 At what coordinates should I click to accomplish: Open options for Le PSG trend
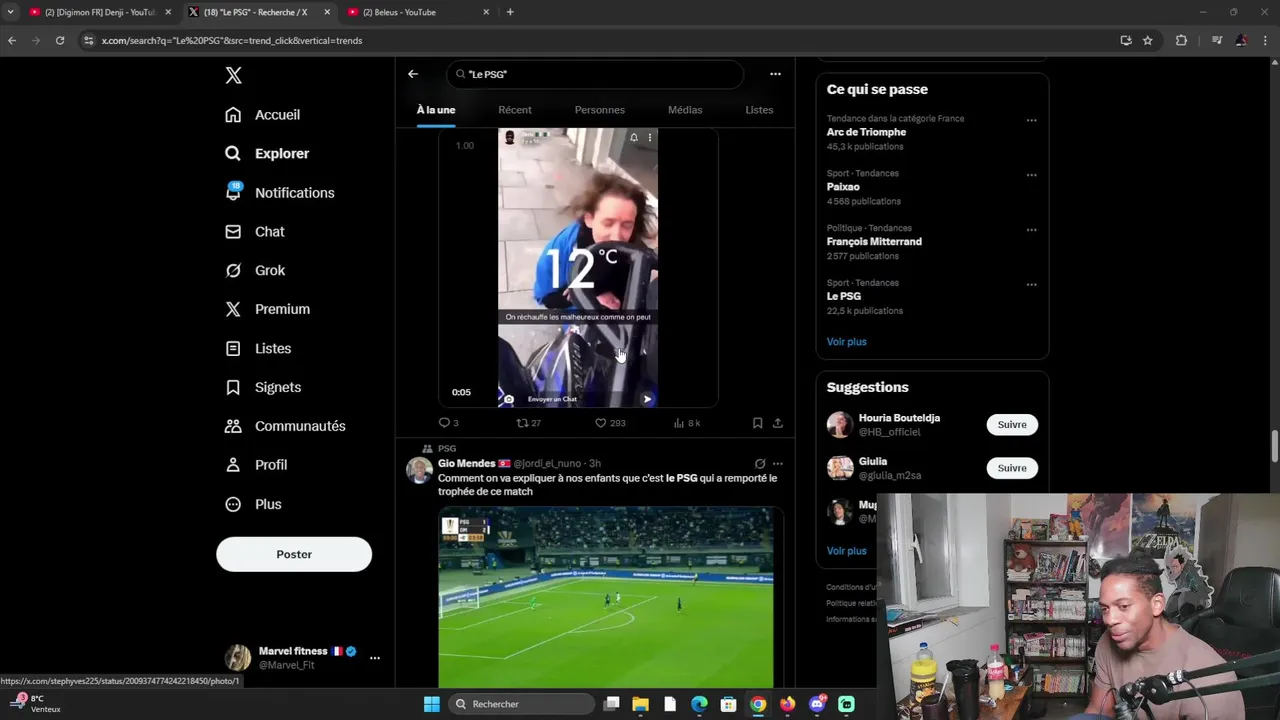[1031, 286]
